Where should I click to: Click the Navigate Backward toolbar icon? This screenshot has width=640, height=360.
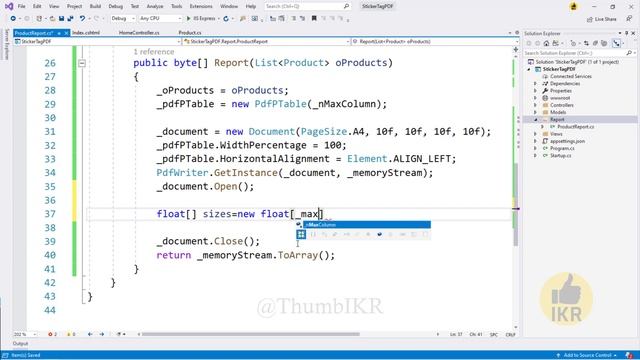tap(13, 19)
